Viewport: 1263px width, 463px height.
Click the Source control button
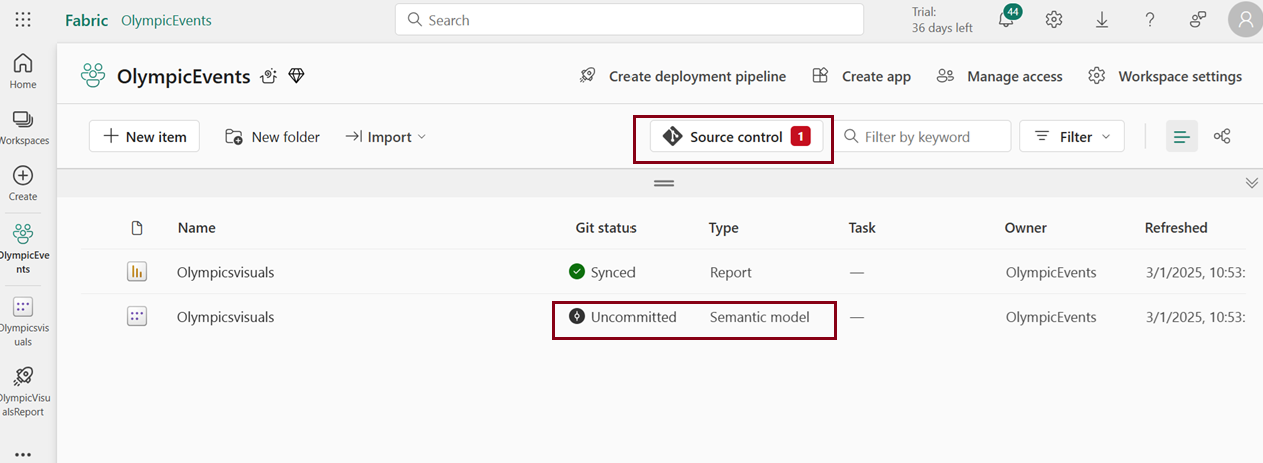737,137
